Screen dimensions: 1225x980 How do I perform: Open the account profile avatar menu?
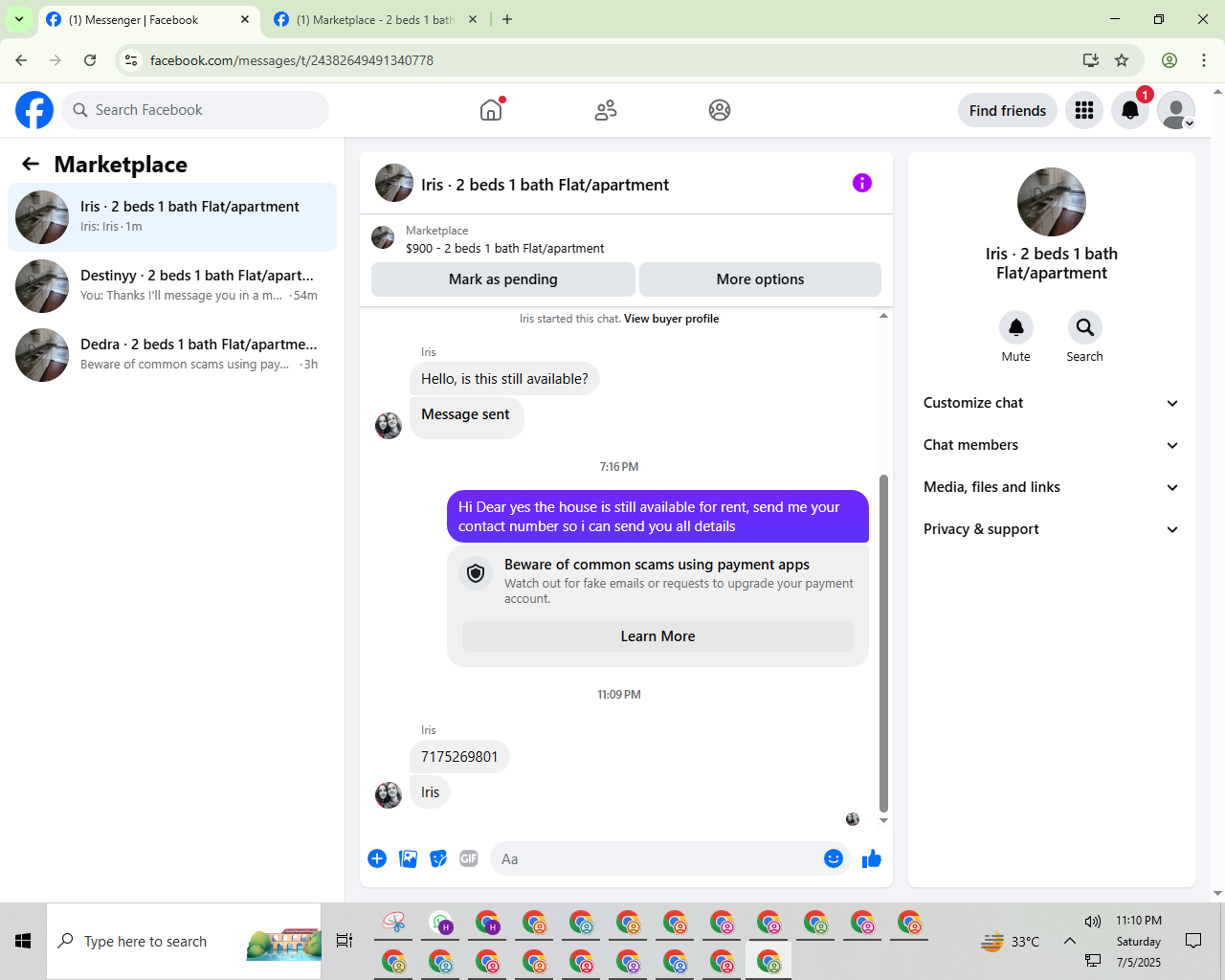[x=1176, y=110]
